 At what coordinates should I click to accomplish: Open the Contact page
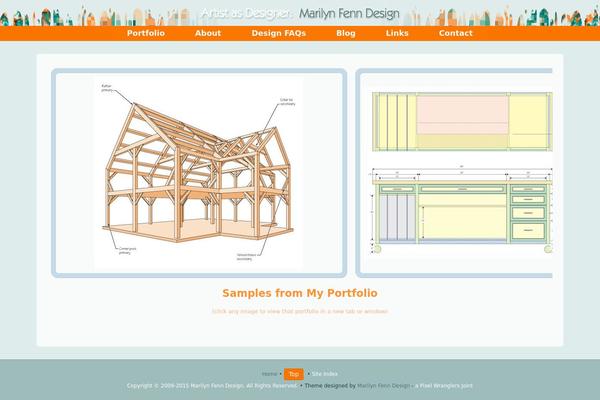coord(456,33)
